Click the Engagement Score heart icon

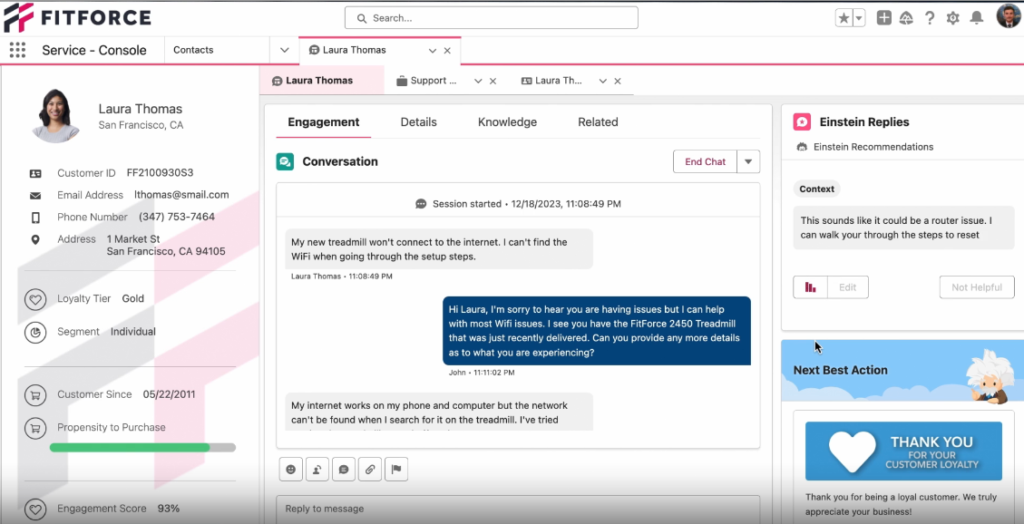pos(35,509)
